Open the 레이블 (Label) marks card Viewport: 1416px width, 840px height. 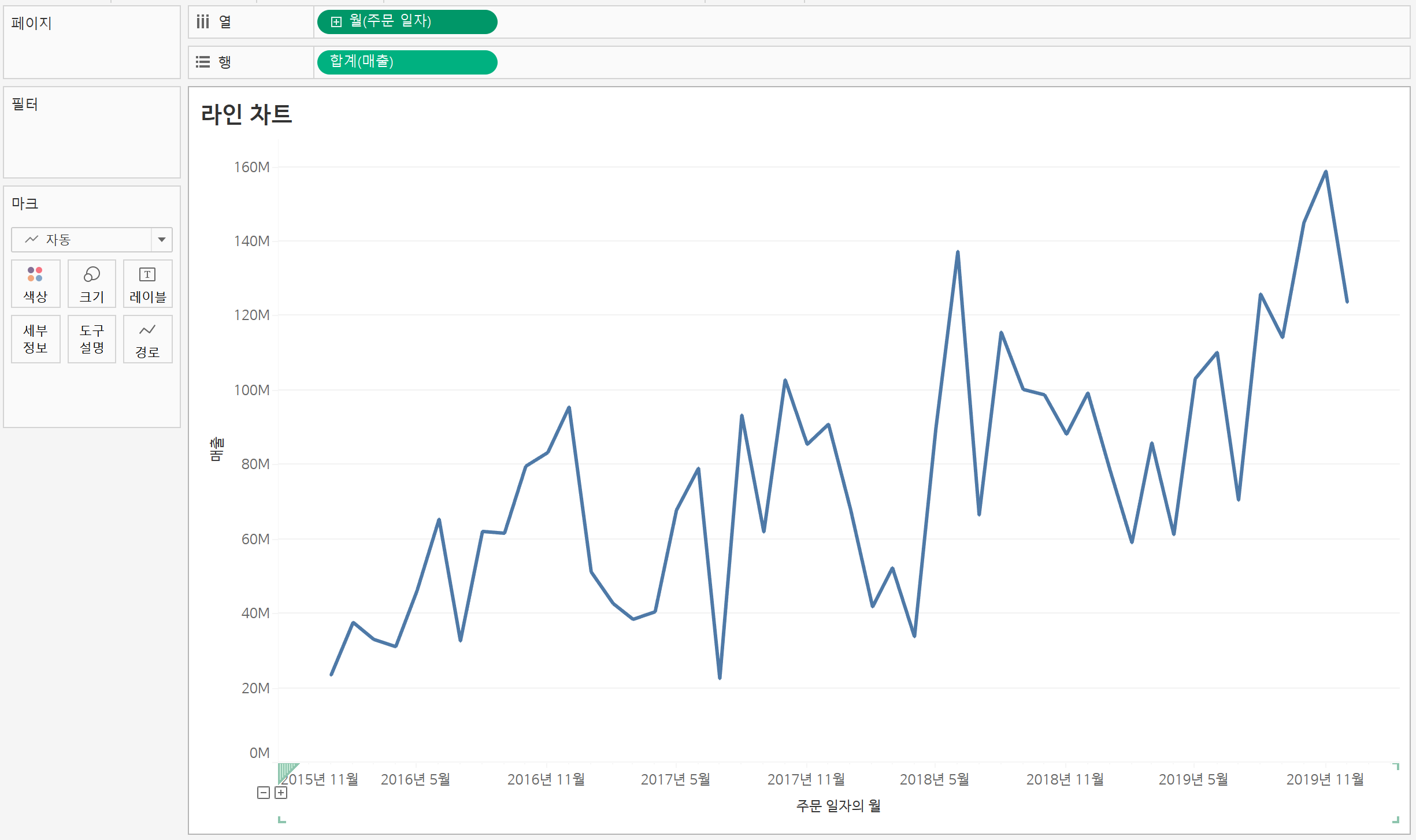click(147, 284)
